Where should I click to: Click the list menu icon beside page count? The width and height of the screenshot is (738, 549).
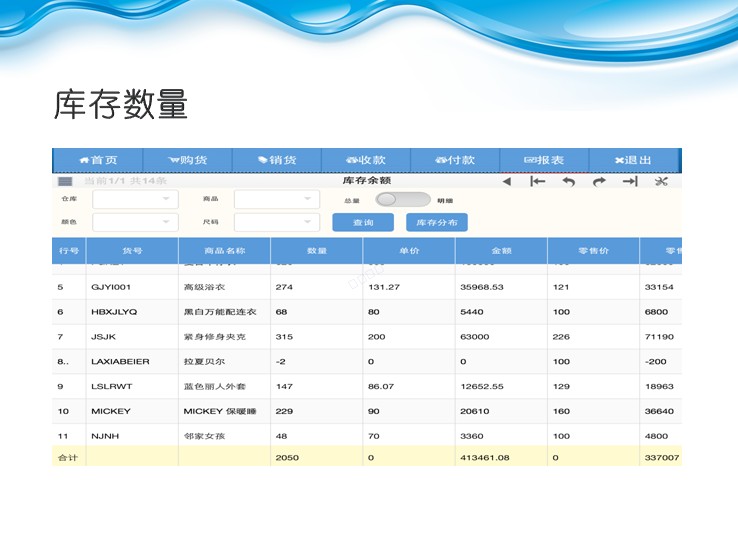click(65, 181)
